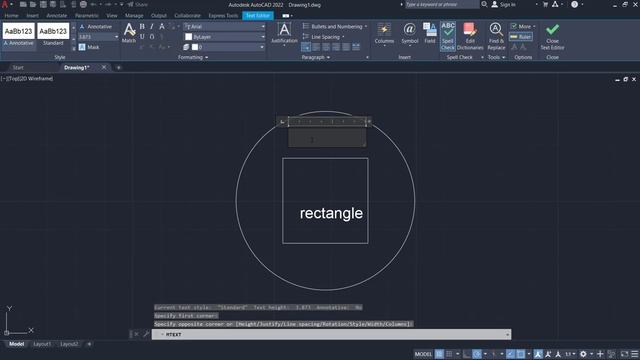640x360 pixels.
Task: Toggle the text Mask background
Action: click(89, 47)
